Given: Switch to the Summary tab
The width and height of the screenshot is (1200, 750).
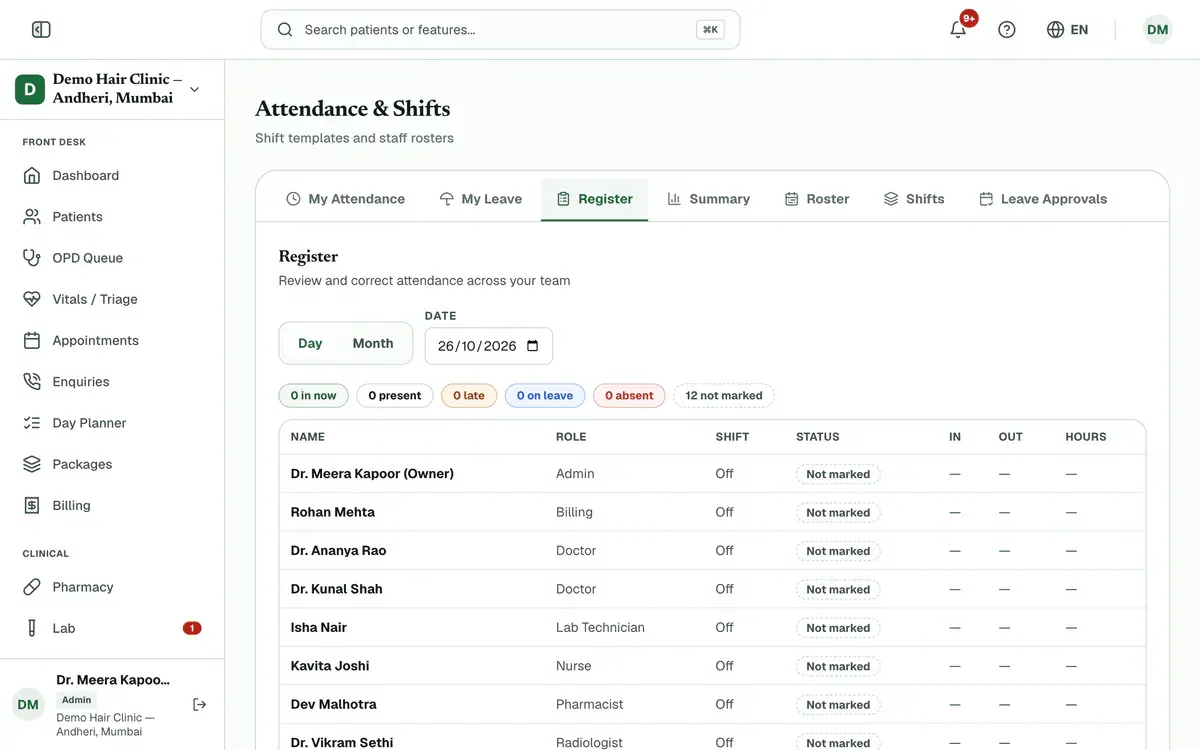Looking at the screenshot, I should (x=708, y=199).
